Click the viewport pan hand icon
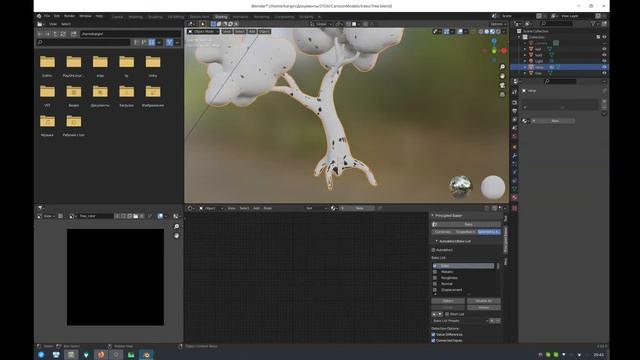 pyautogui.click(x=502, y=76)
